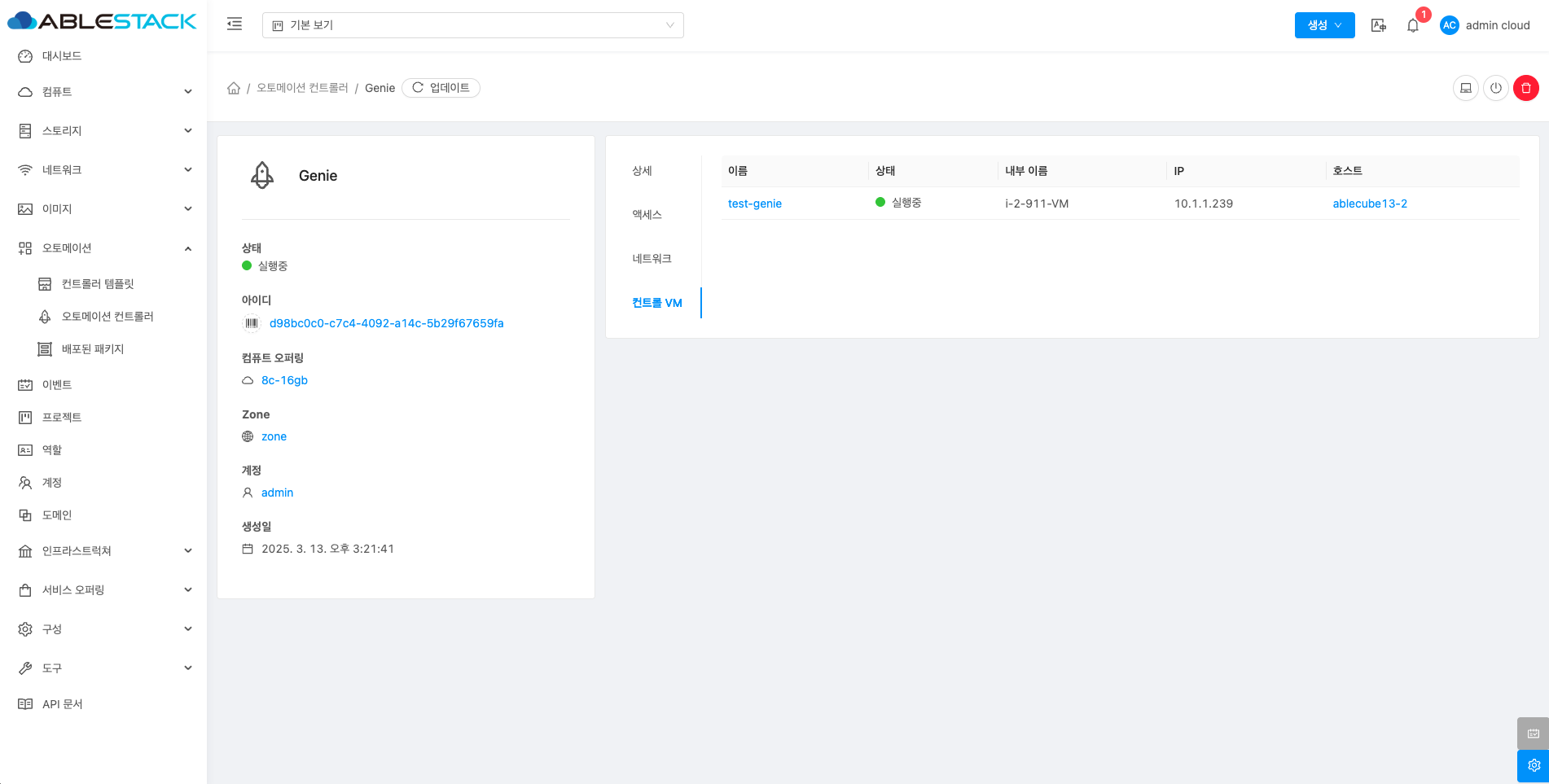Expand the 컴퓨트 sidebar menu
1549x784 pixels.
(104, 92)
